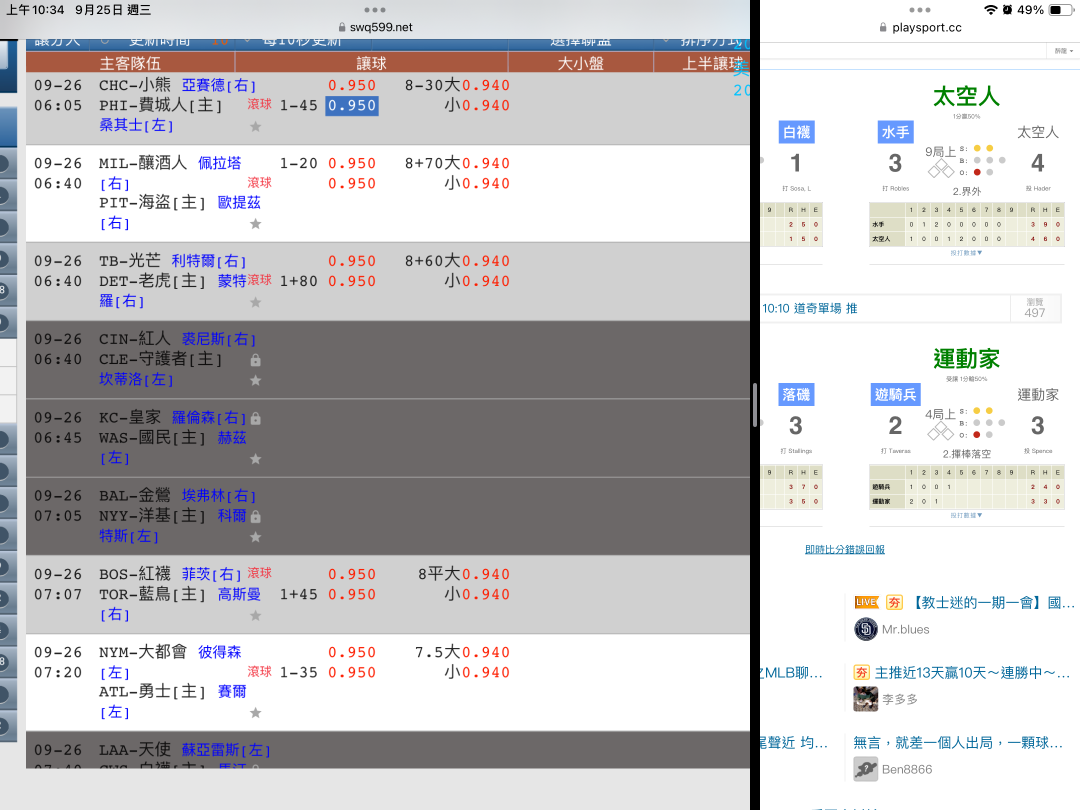This screenshot has height=810, width=1080.
Task: Expand 投打數據 under 遊騎兵 vs 運動家 box score
Action: pos(966,515)
